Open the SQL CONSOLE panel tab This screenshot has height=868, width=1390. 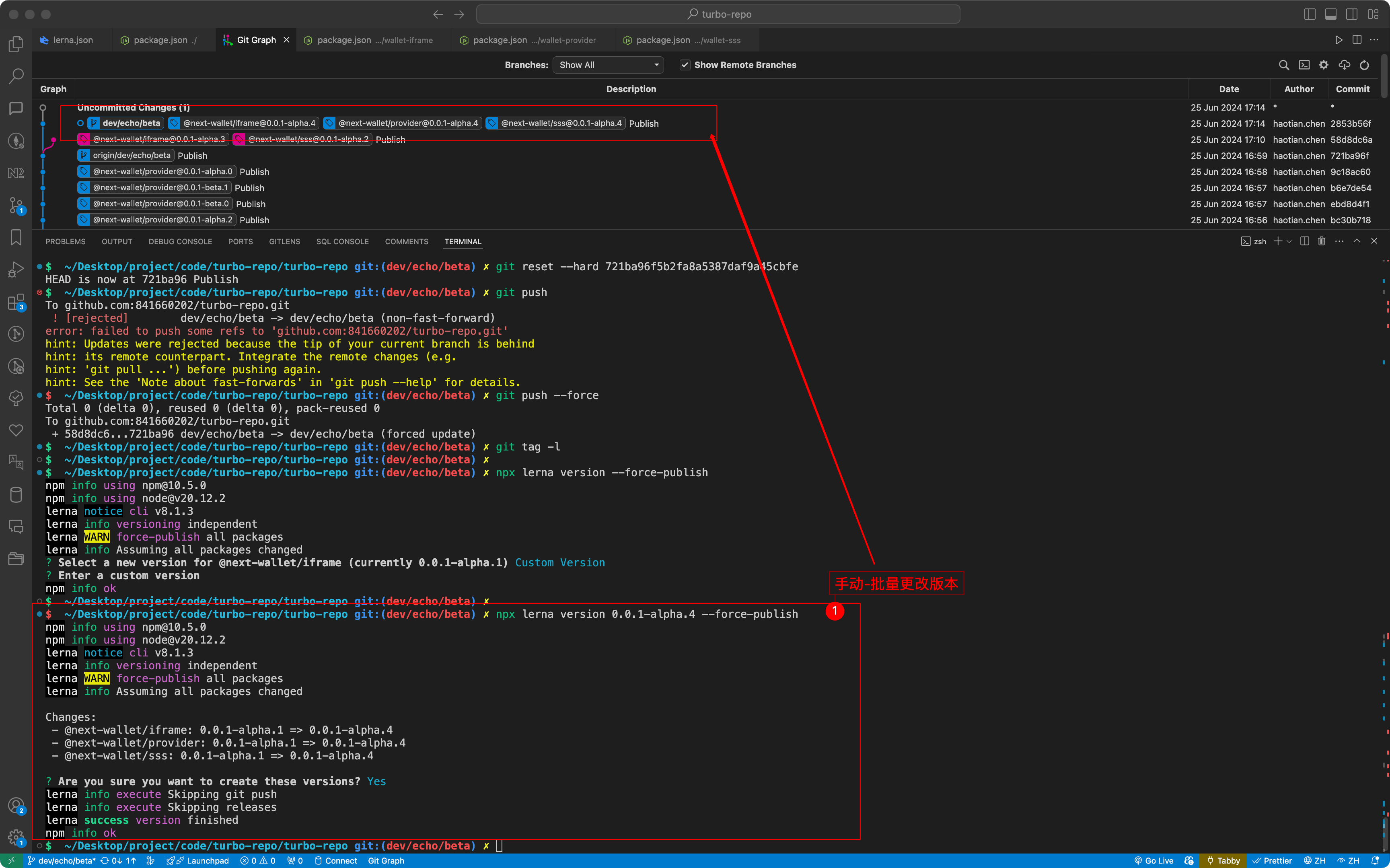pyautogui.click(x=343, y=242)
